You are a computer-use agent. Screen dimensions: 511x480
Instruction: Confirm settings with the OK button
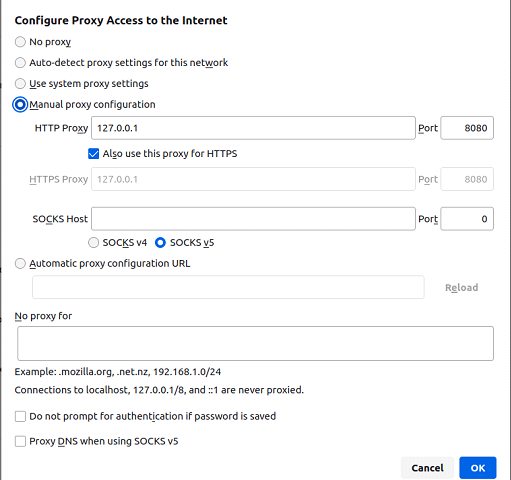pyautogui.click(x=478, y=468)
